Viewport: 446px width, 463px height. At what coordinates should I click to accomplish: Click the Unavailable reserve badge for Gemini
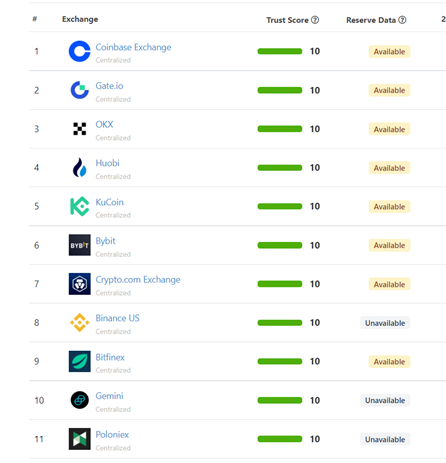(385, 400)
